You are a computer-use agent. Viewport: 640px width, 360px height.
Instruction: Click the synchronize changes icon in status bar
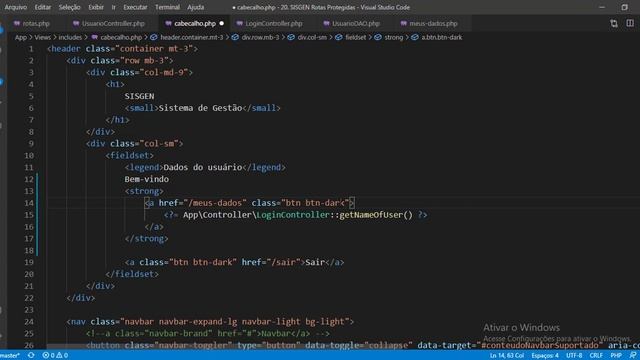(x=31, y=356)
